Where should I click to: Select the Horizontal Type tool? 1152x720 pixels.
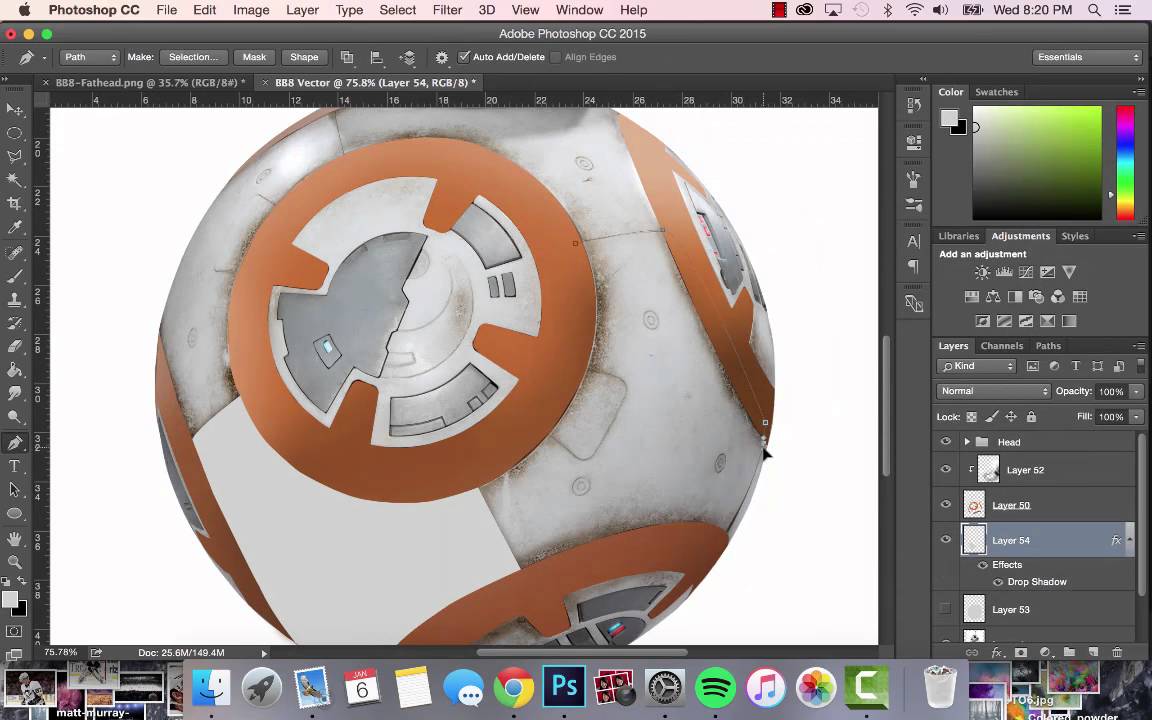[x=15, y=466]
